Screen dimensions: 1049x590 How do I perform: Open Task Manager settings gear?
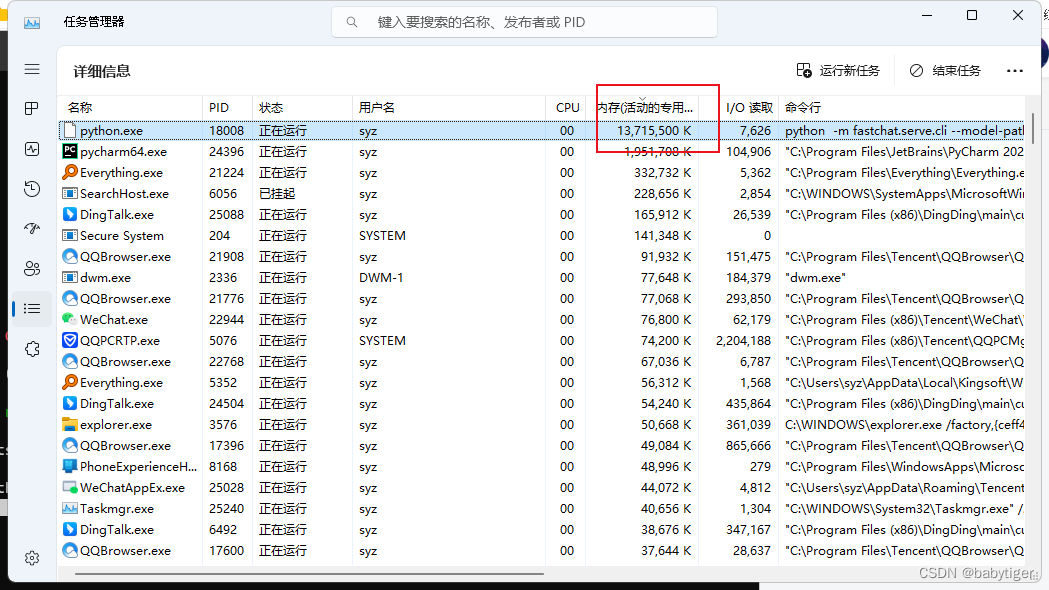pyautogui.click(x=32, y=558)
